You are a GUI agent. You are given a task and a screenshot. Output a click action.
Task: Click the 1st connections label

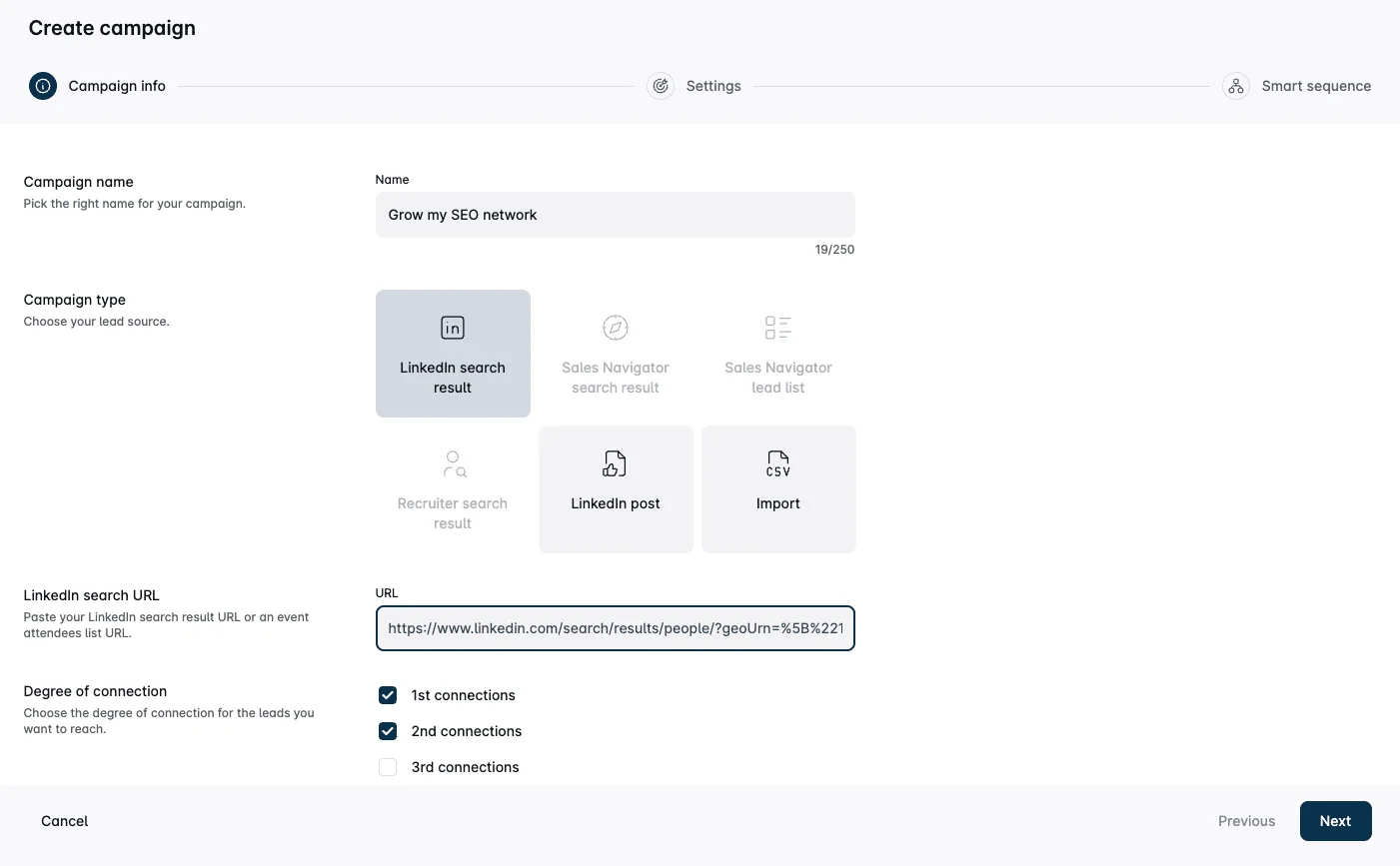[x=464, y=695]
